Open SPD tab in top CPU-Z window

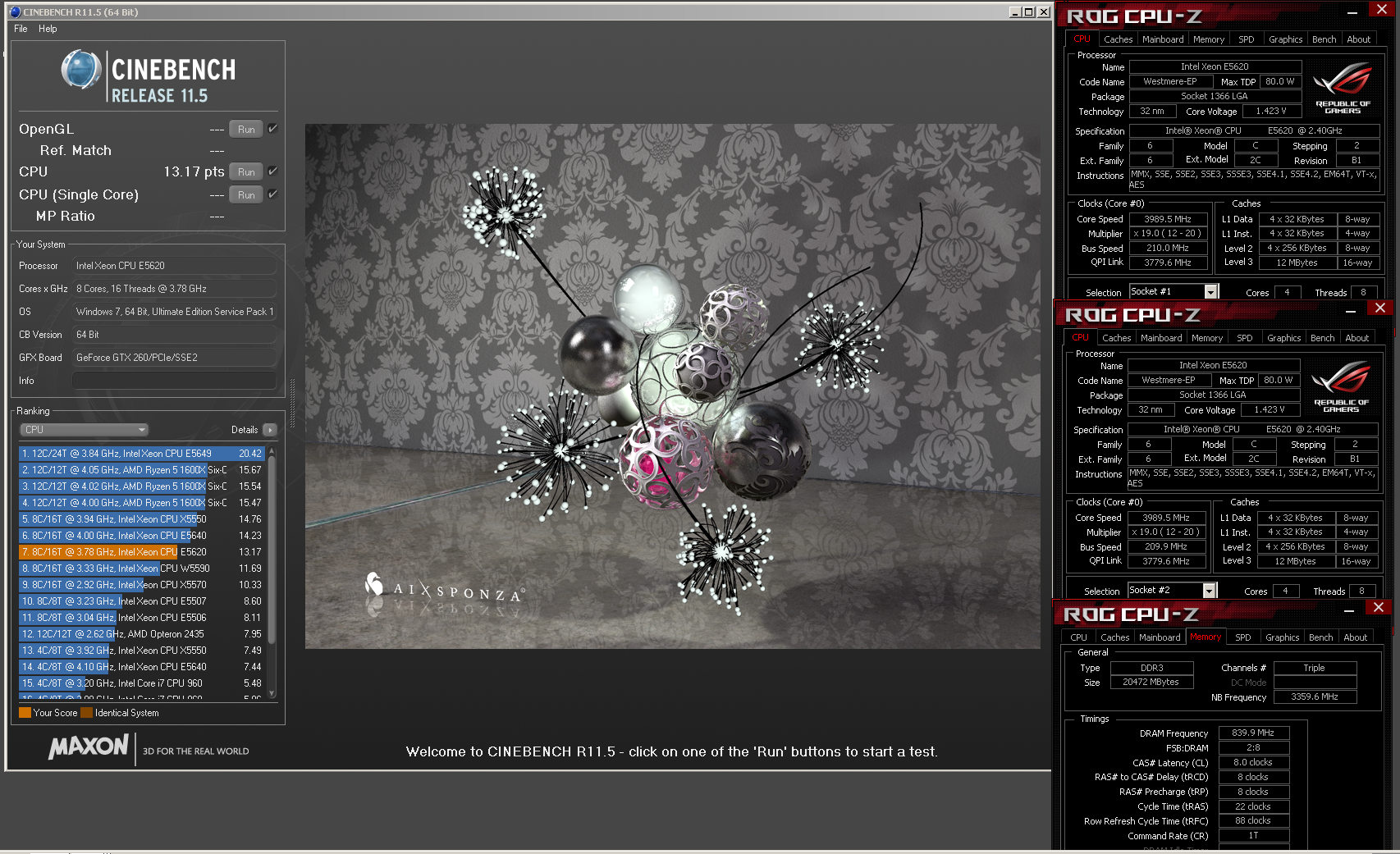[1246, 39]
